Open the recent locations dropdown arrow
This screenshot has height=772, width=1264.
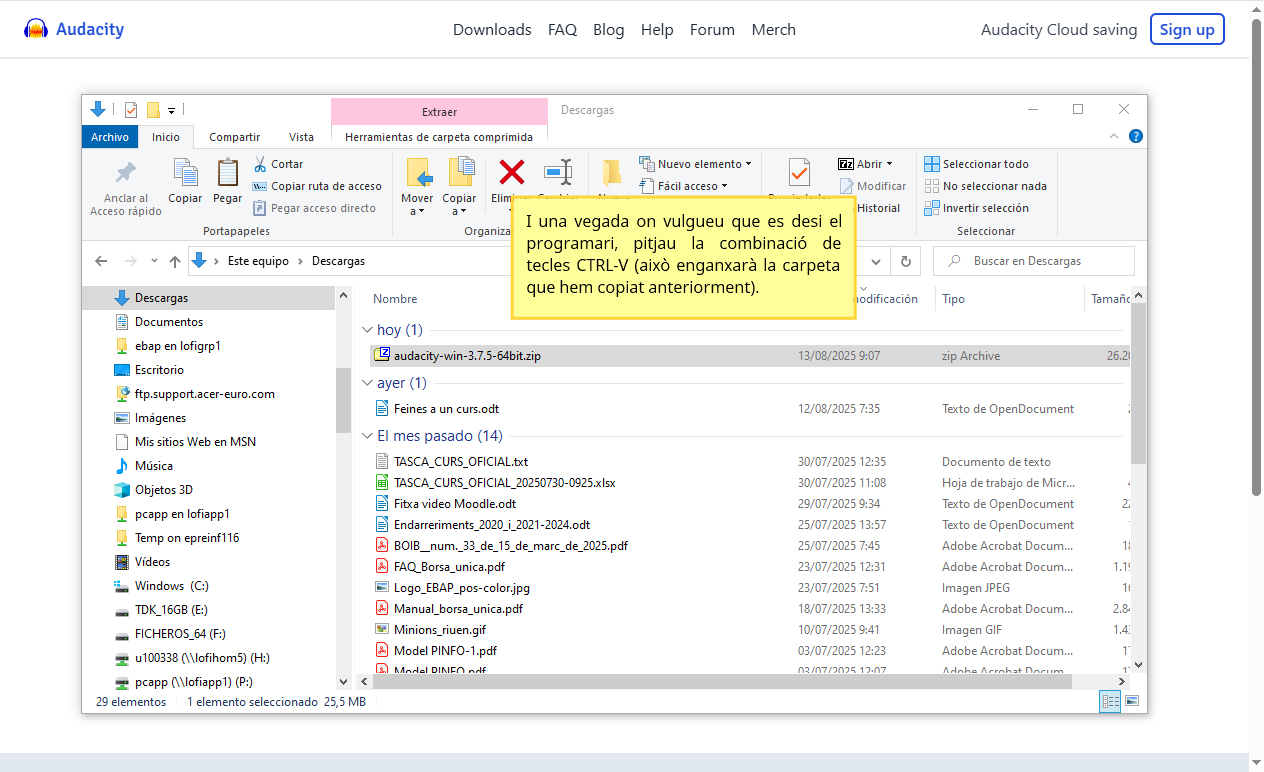pos(154,261)
